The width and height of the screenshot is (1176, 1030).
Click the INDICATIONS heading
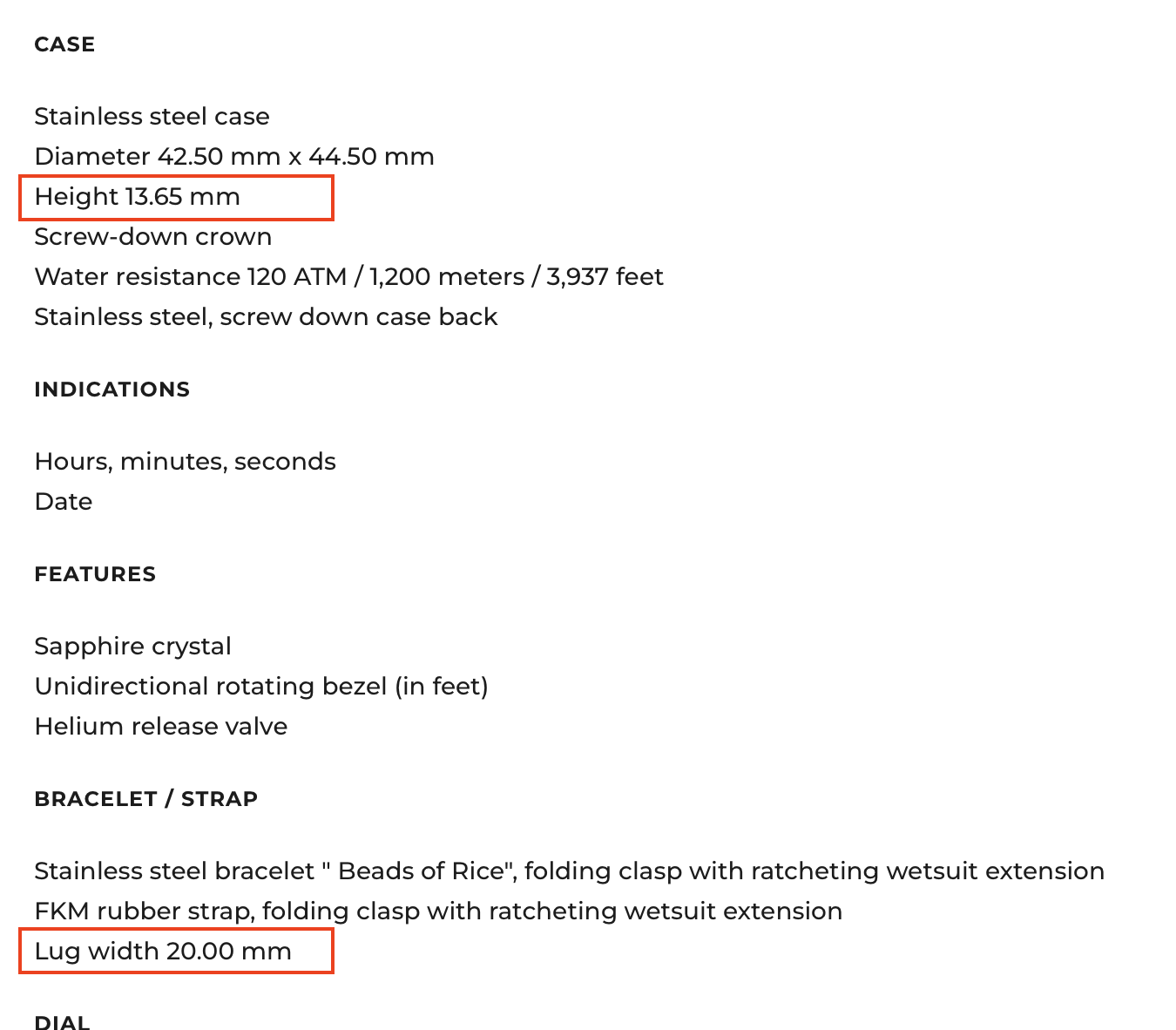coord(112,390)
